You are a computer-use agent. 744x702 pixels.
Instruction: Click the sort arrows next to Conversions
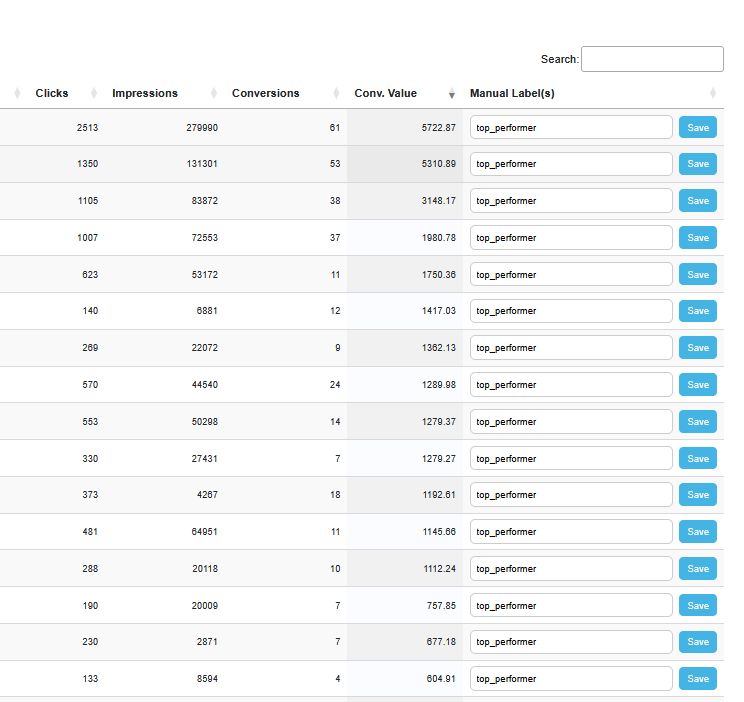[334, 93]
